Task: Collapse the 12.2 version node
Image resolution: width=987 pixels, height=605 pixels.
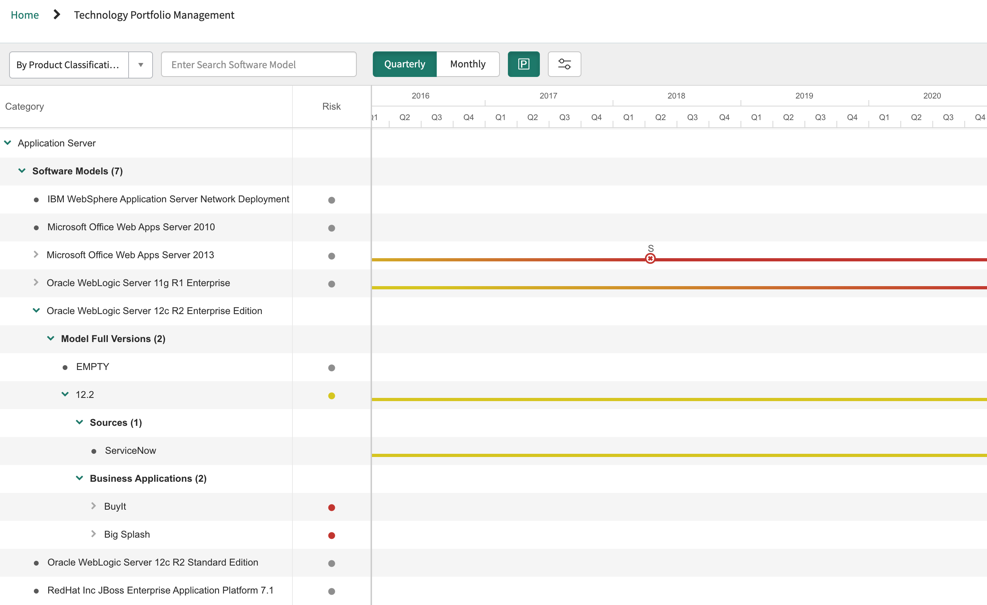Action: click(x=65, y=394)
